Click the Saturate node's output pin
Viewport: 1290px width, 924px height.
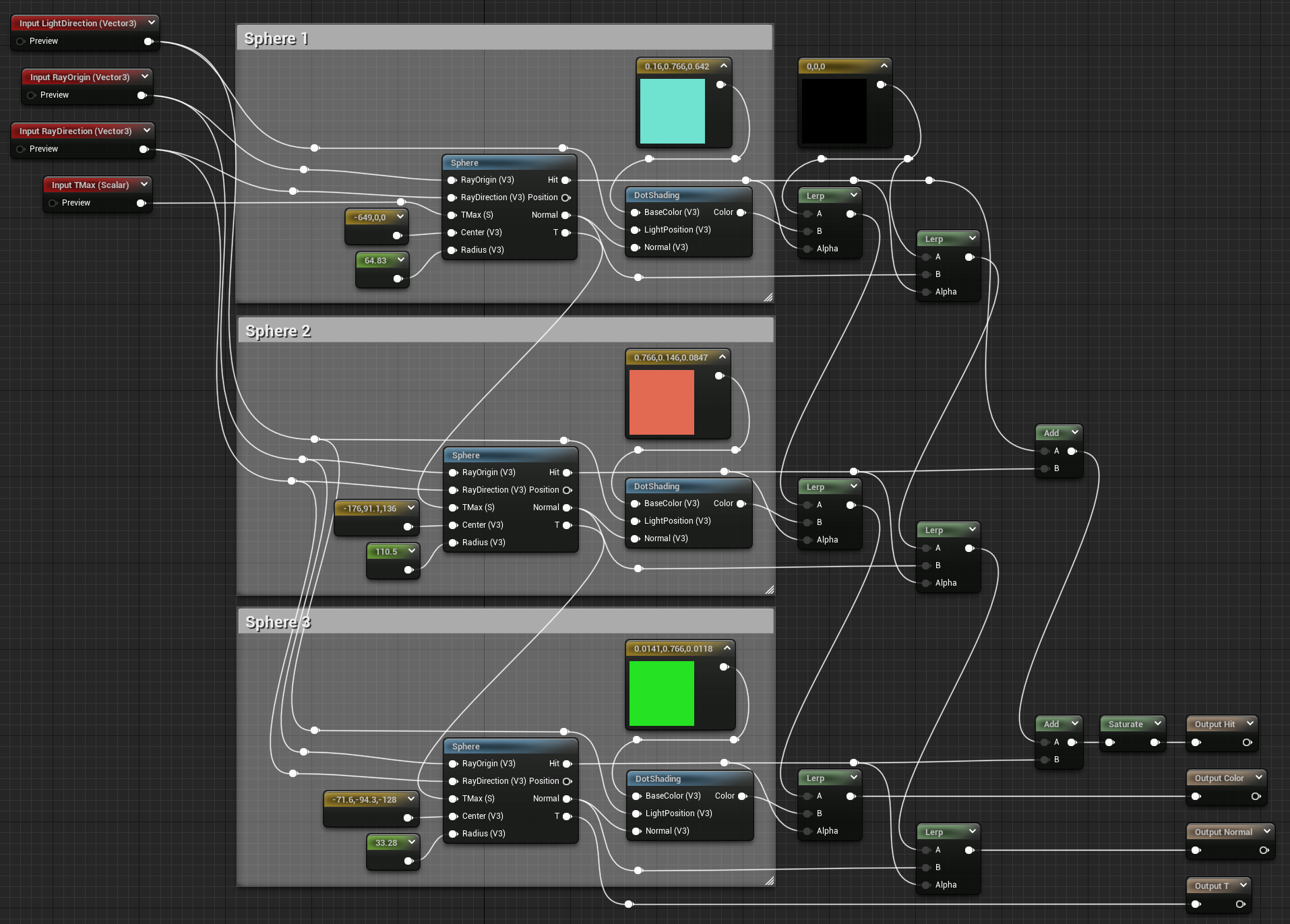click(1155, 742)
